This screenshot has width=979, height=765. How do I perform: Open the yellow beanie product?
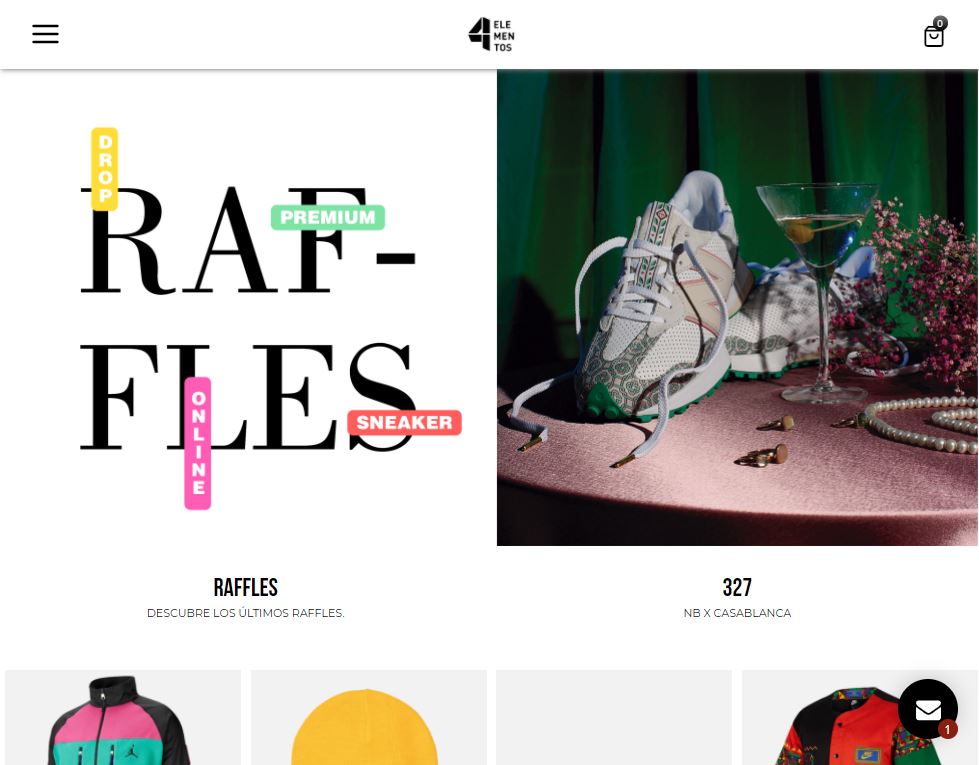pos(369,718)
